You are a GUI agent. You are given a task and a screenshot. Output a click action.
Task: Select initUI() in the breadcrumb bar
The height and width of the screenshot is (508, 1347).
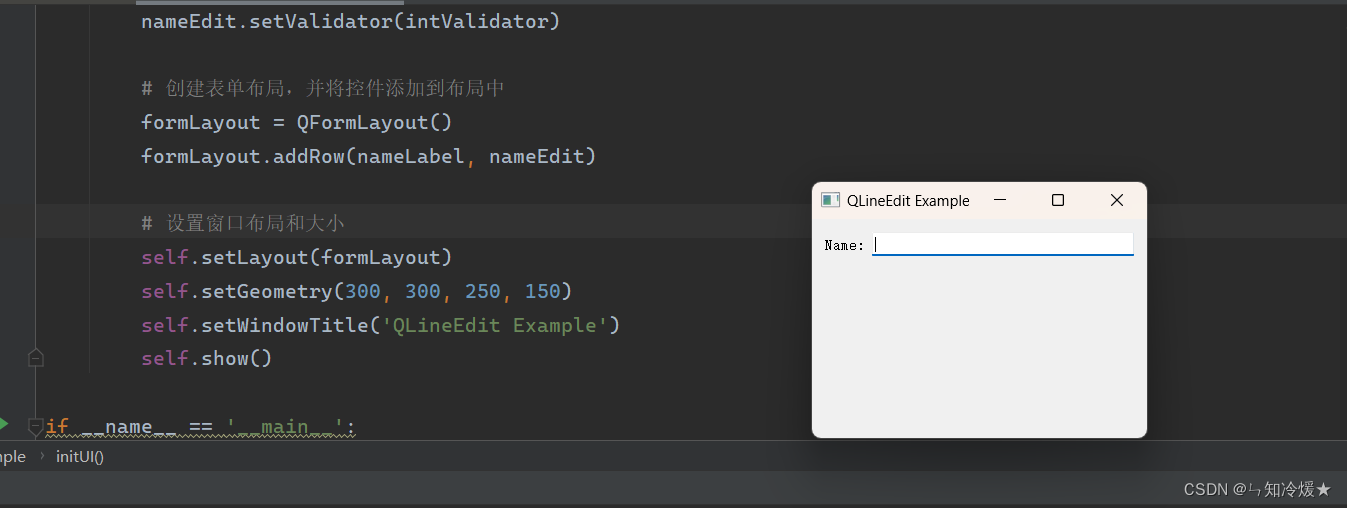pyautogui.click(x=80, y=457)
